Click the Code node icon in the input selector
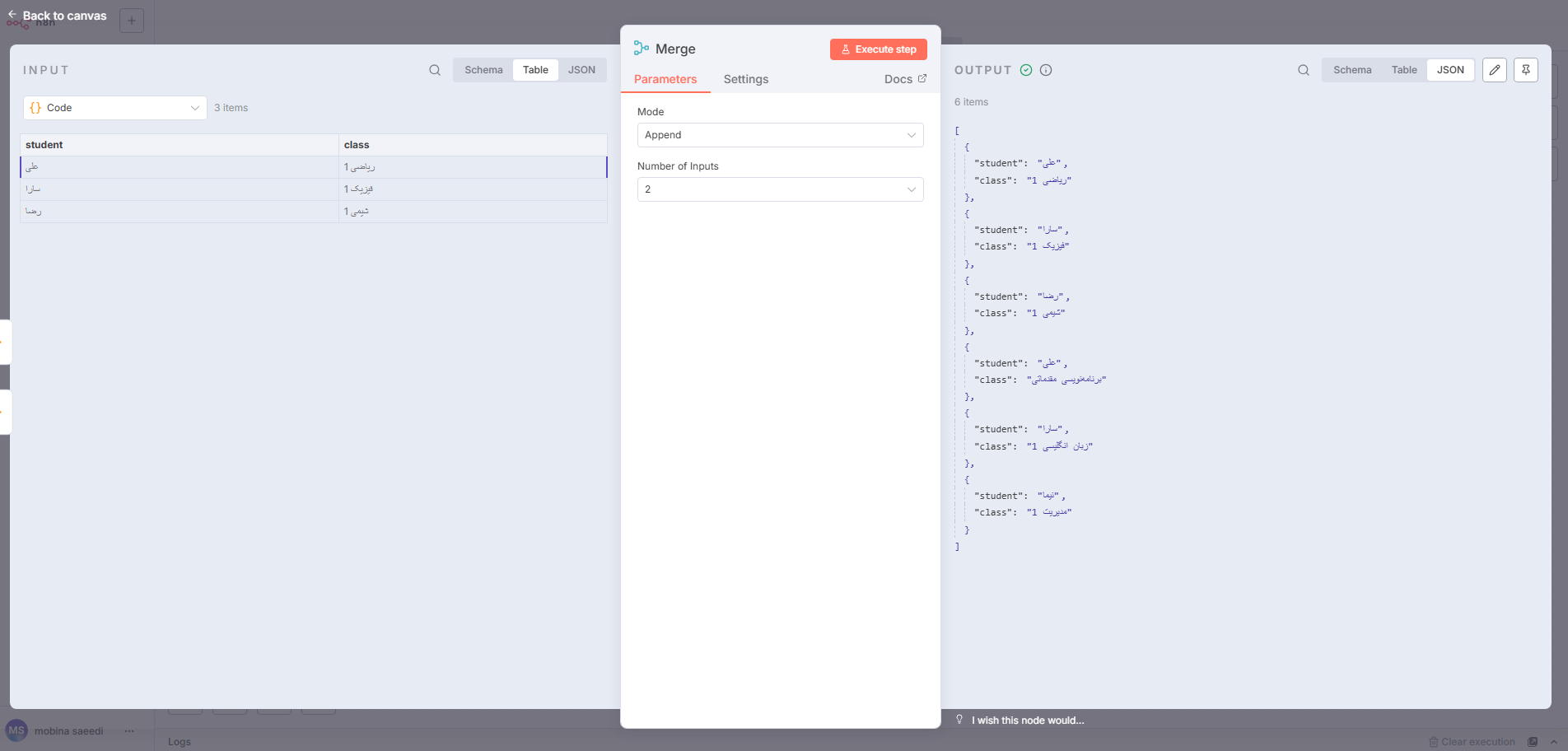 point(35,107)
